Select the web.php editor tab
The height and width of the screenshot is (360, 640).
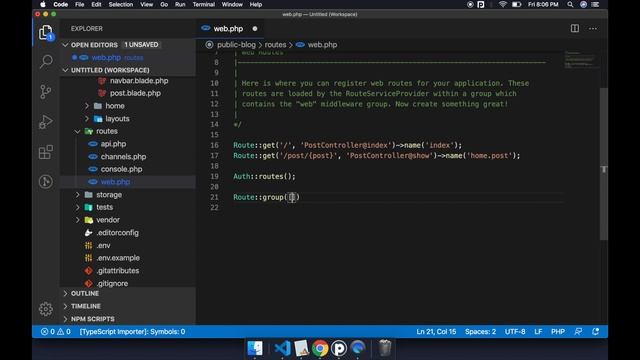click(231, 29)
